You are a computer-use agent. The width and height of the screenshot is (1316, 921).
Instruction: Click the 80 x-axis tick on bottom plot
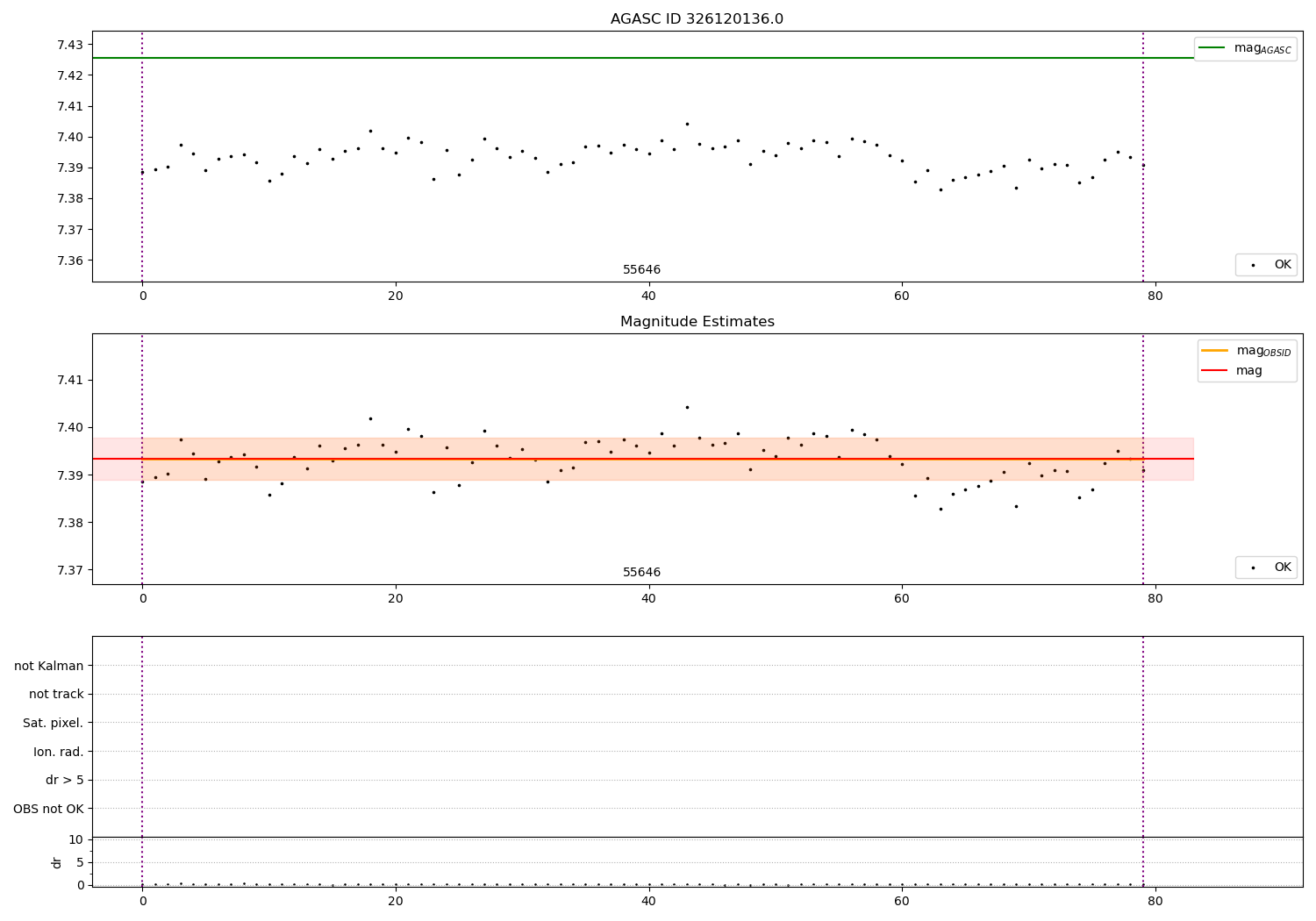click(1155, 901)
